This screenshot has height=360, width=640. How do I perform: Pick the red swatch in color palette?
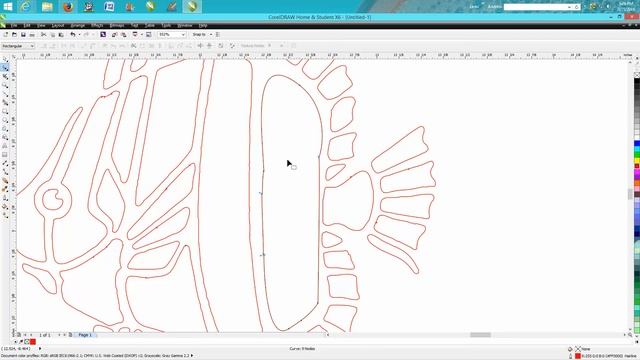tap(637, 167)
